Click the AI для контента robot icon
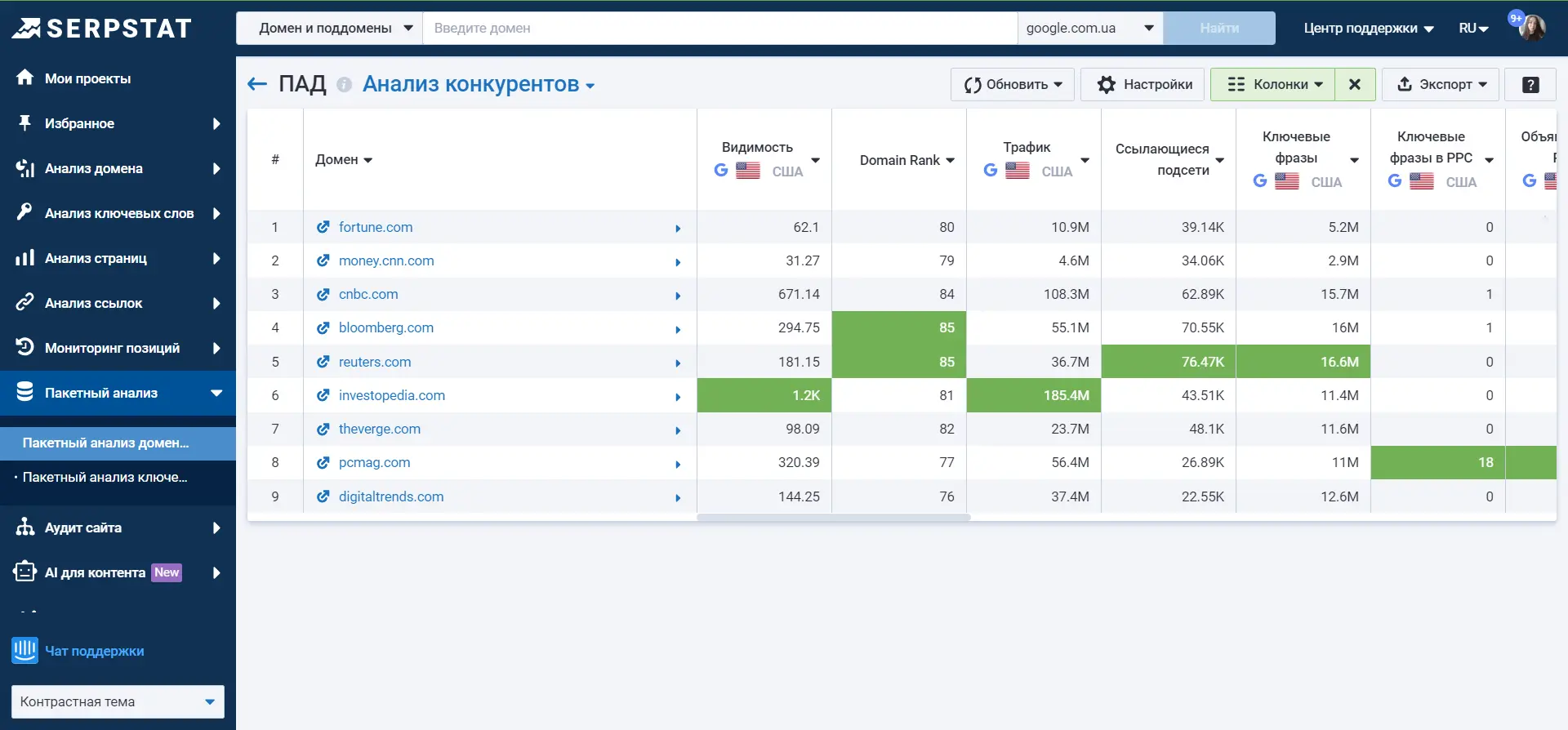The height and width of the screenshot is (730, 1568). (x=25, y=572)
